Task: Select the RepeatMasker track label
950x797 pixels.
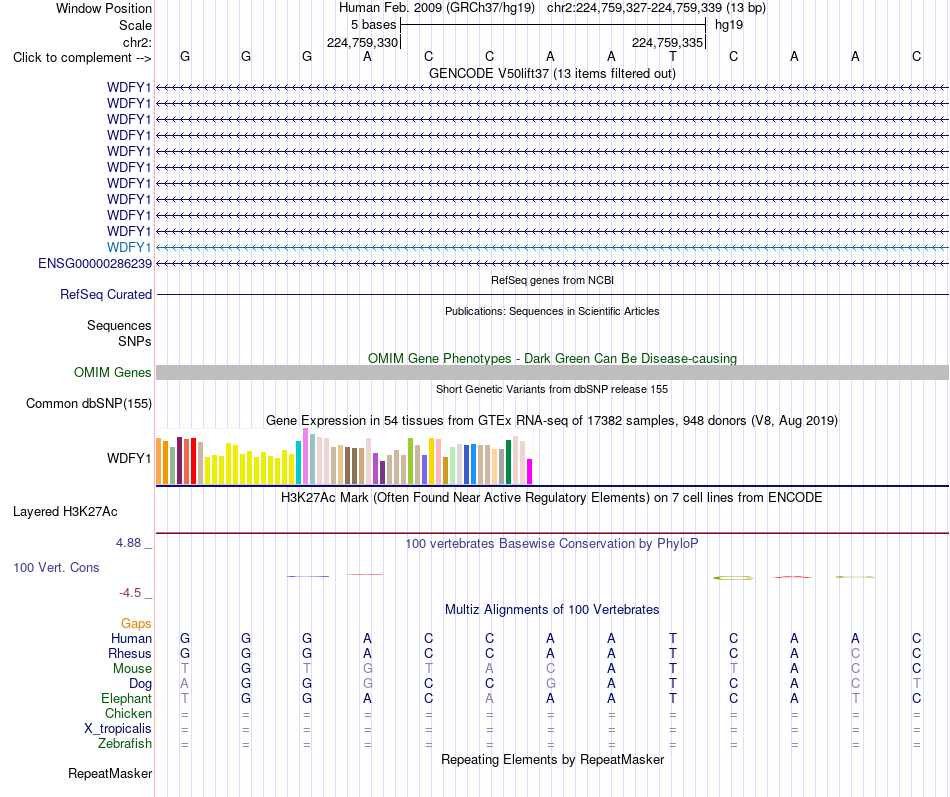Action: [x=110, y=773]
